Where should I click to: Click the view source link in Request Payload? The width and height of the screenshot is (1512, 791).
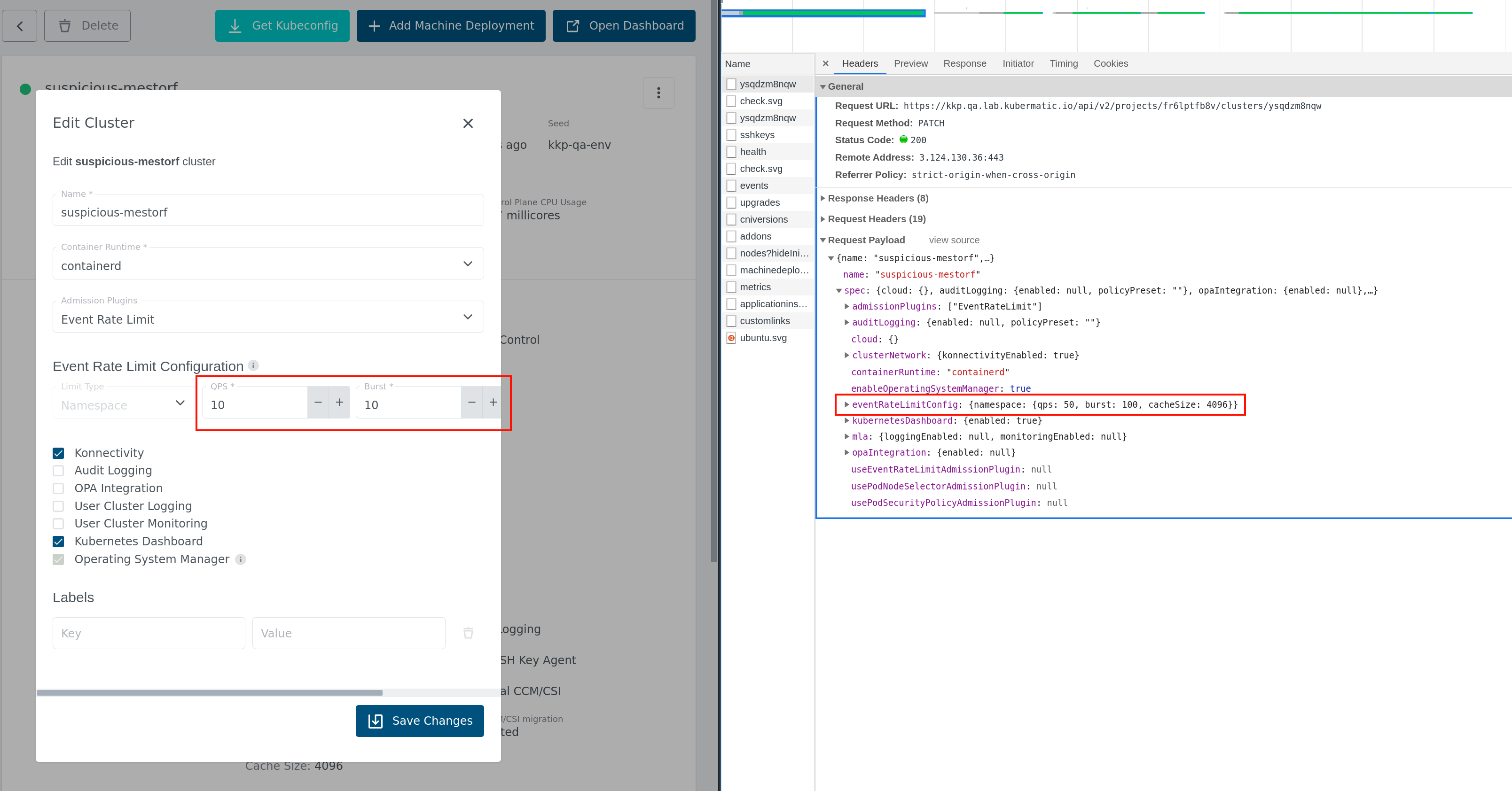click(954, 240)
